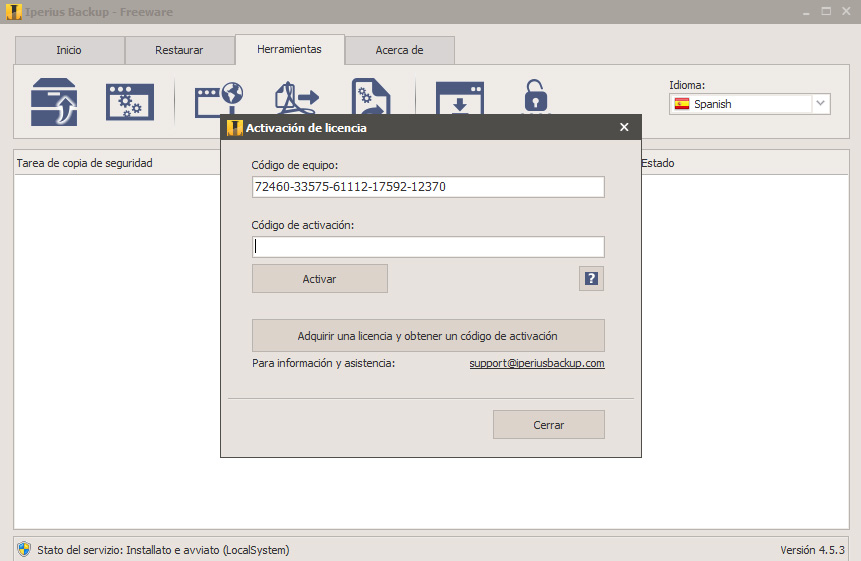Click the service status shield icon

coord(24,549)
